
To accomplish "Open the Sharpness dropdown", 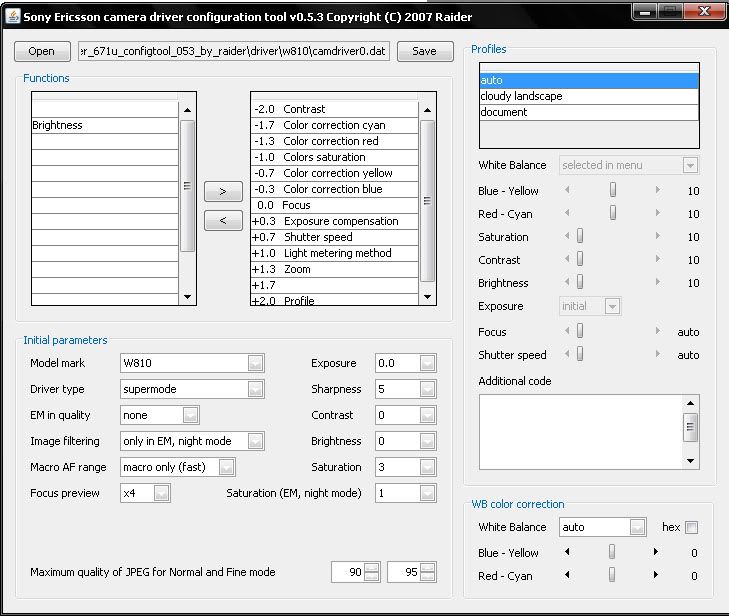I will [427, 389].
